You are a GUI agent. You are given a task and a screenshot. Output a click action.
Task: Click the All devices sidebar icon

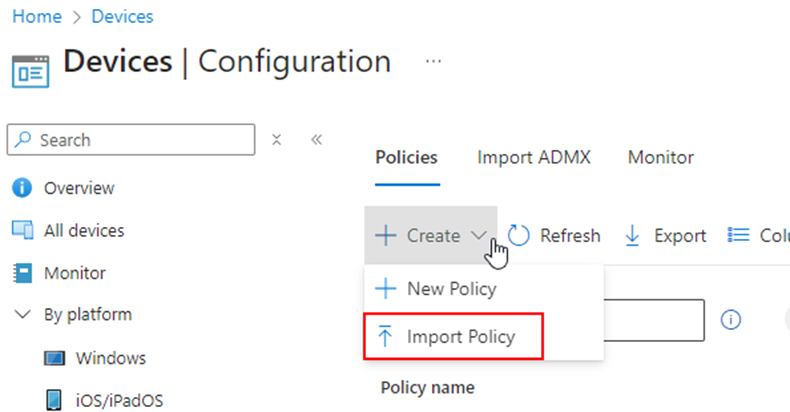click(22, 231)
